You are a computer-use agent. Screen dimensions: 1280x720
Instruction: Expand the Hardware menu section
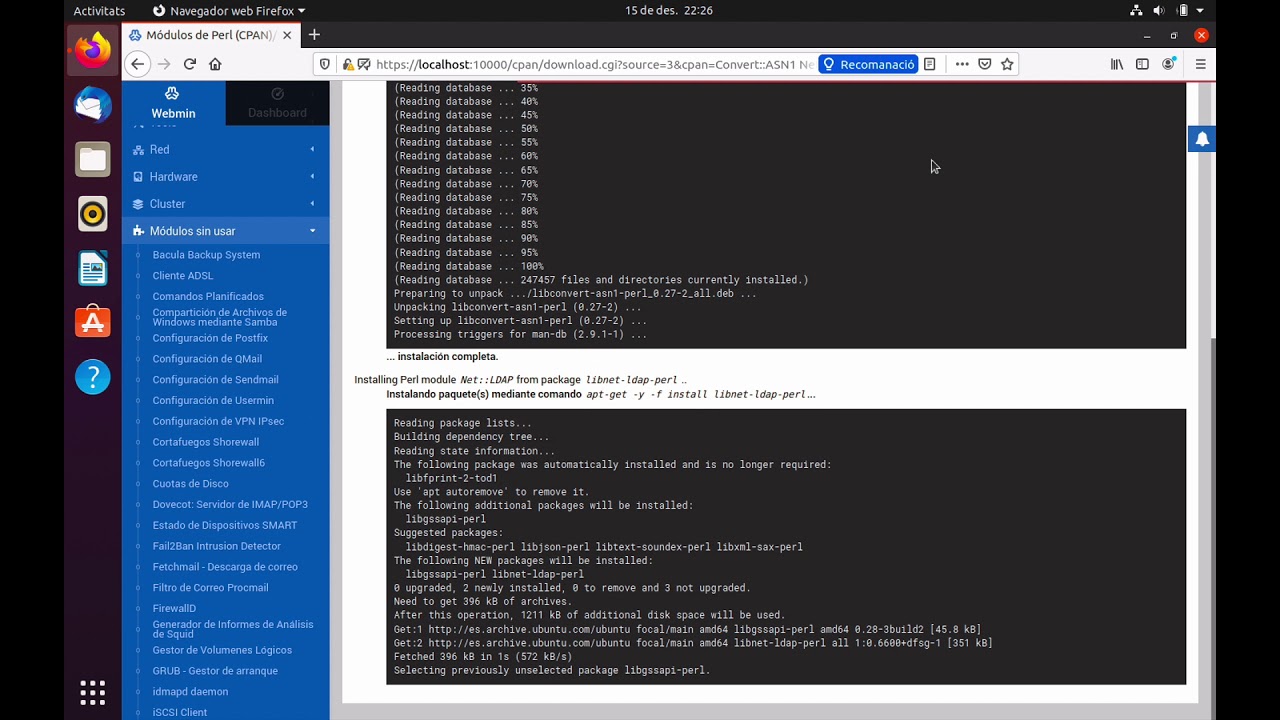[226, 176]
